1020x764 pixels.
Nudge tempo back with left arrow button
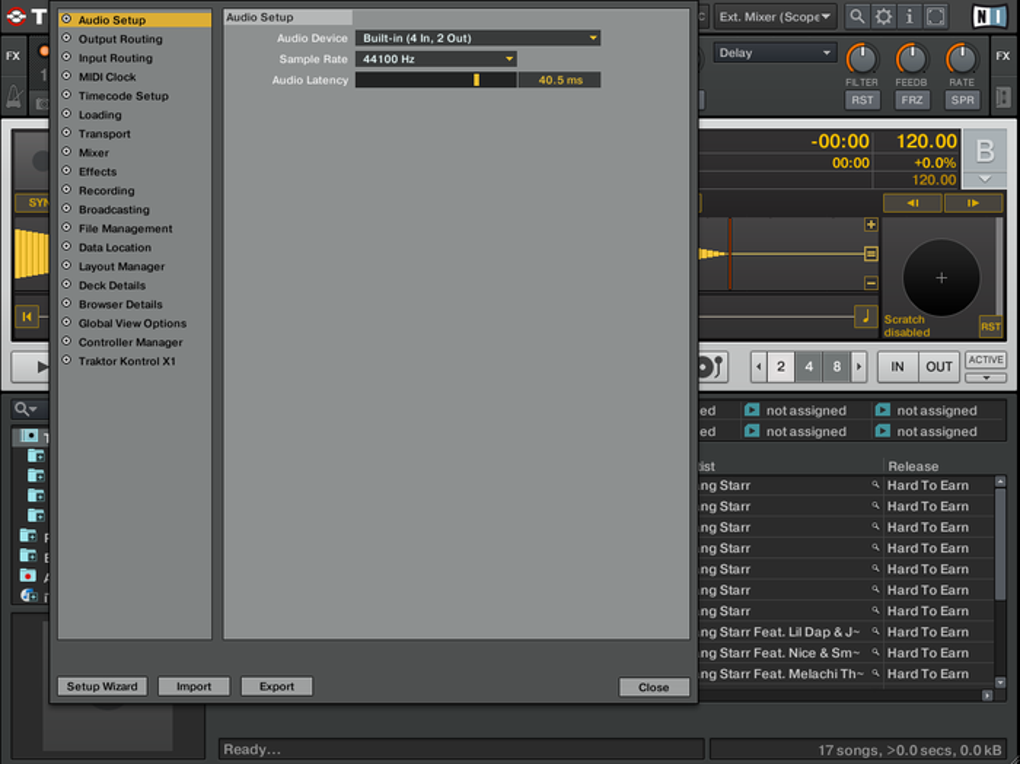click(912, 203)
